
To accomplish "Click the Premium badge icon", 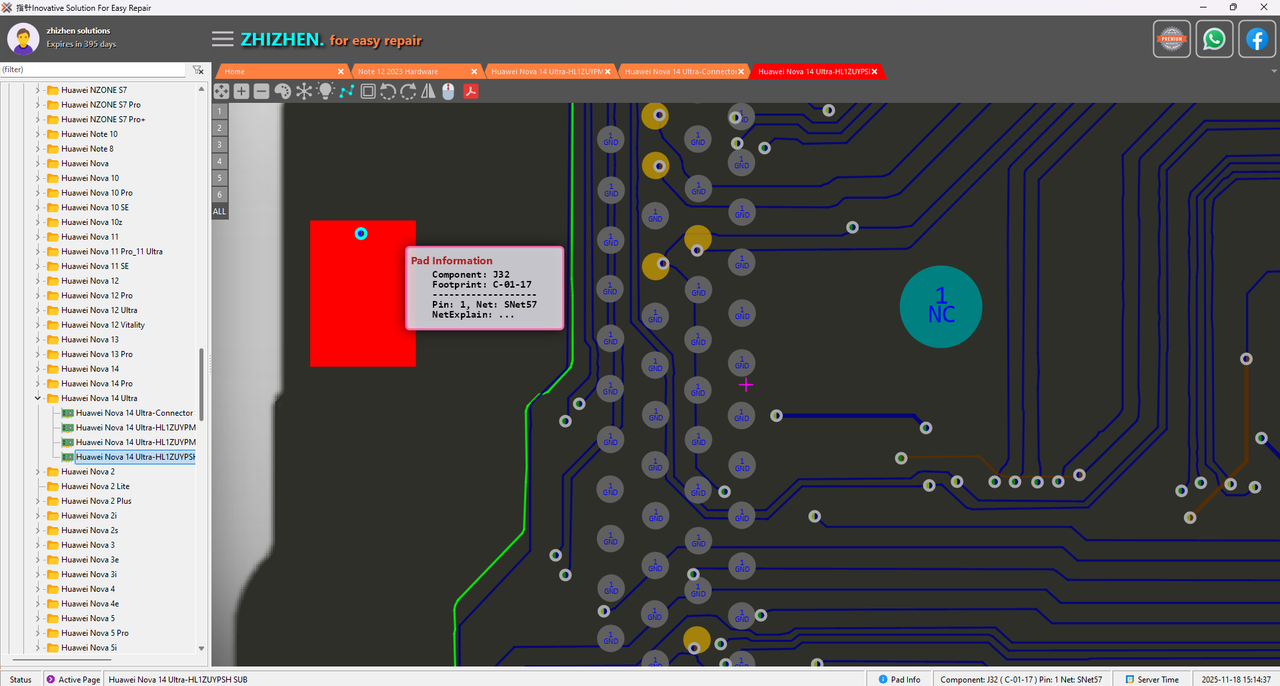I will pyautogui.click(x=1171, y=39).
